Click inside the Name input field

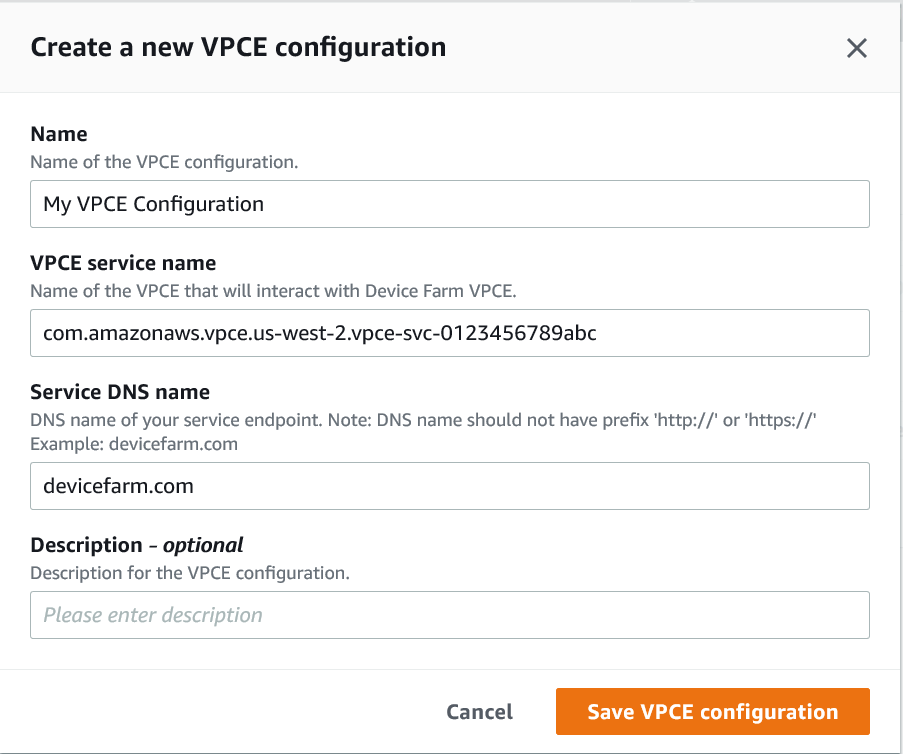(450, 203)
